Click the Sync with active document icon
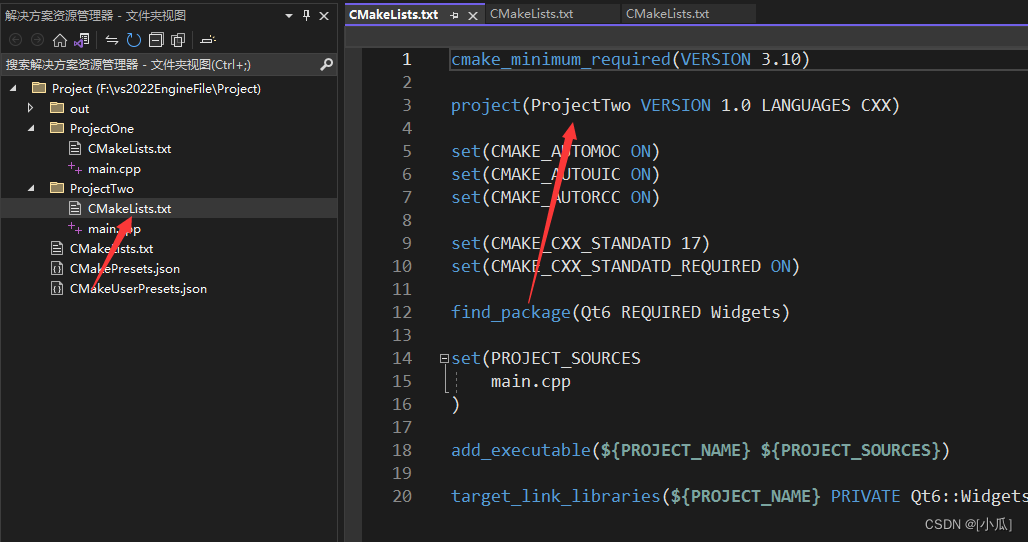The height and width of the screenshot is (542, 1028). tap(112, 40)
